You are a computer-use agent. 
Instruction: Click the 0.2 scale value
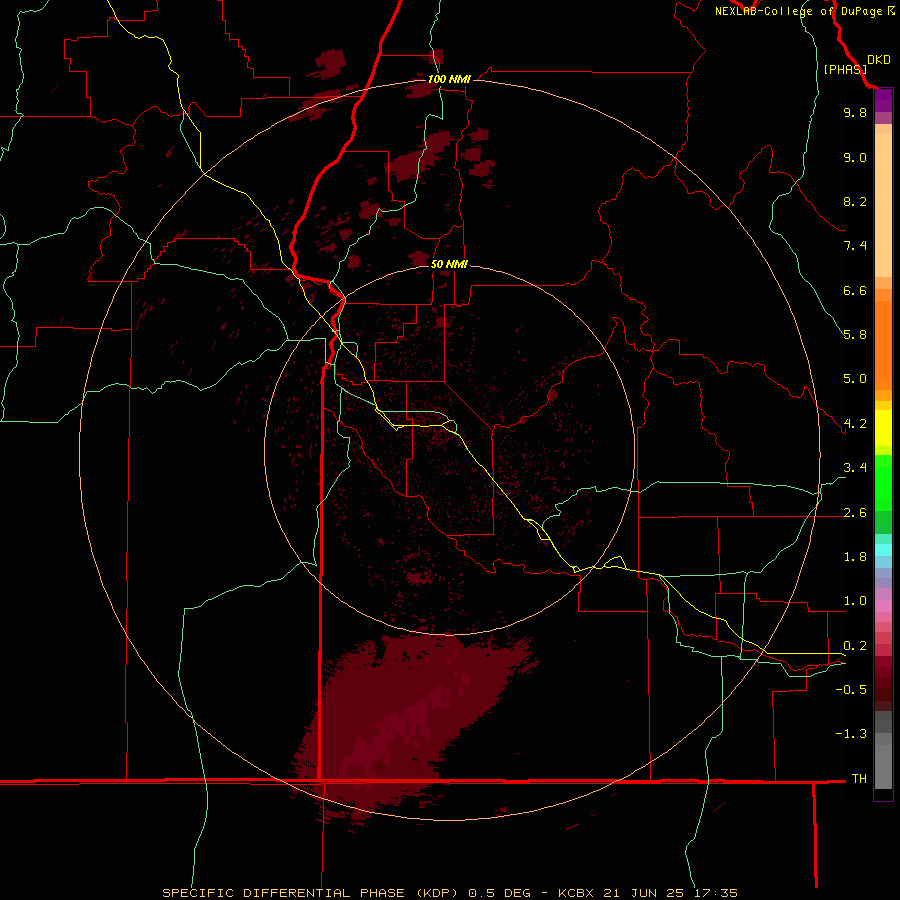855,646
